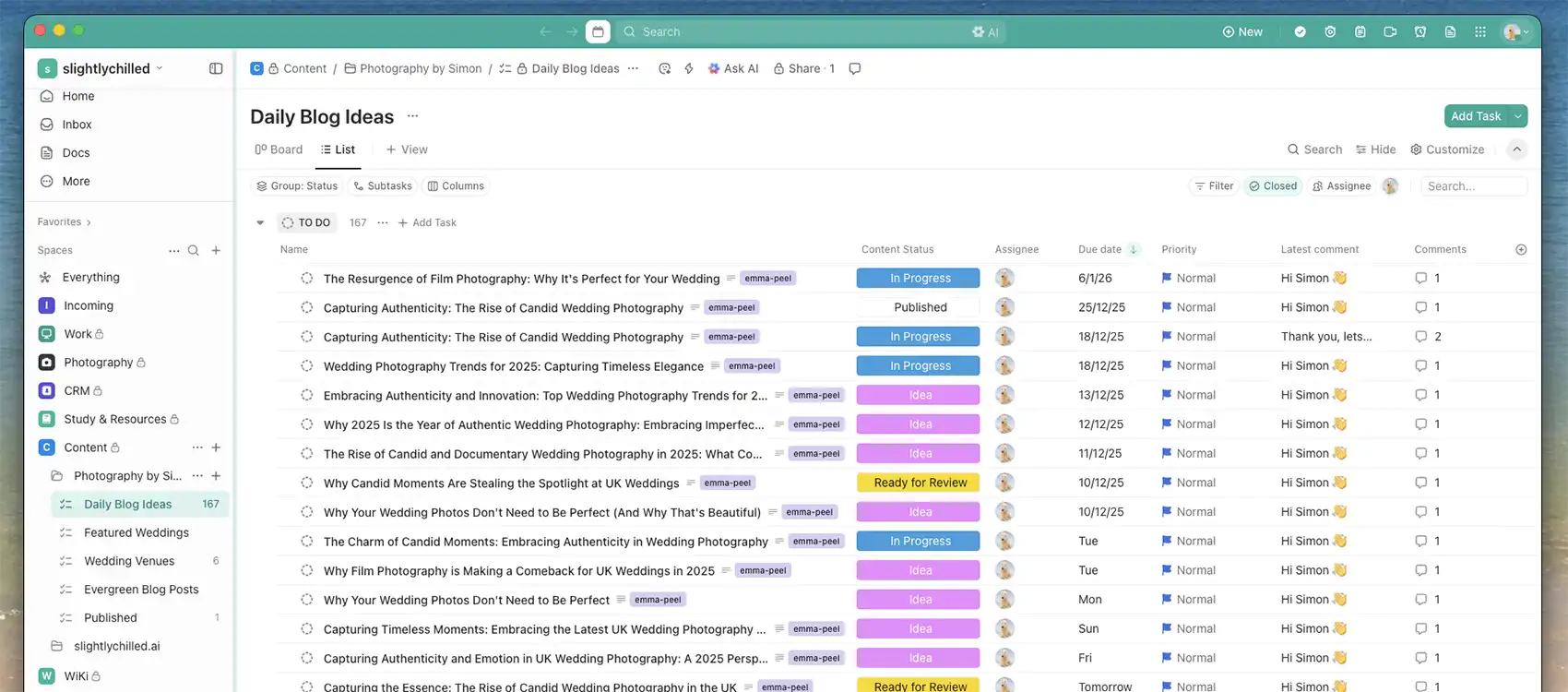Screen dimensions: 1568x692
Task: Open the AI button in search bar
Action: pyautogui.click(x=985, y=31)
